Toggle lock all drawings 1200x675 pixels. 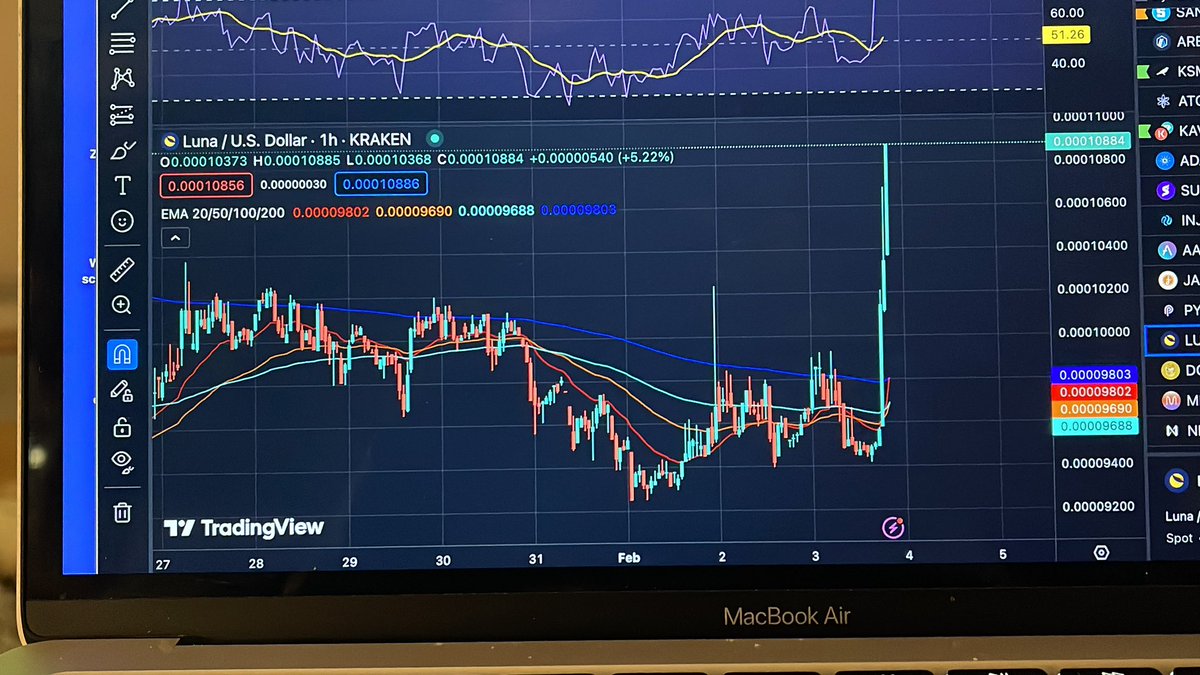pos(121,426)
